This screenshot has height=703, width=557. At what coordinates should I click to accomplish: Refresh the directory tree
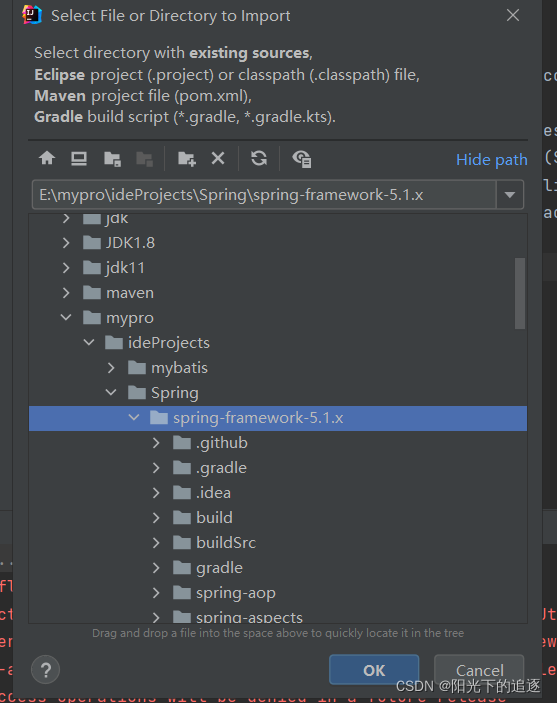(259, 158)
